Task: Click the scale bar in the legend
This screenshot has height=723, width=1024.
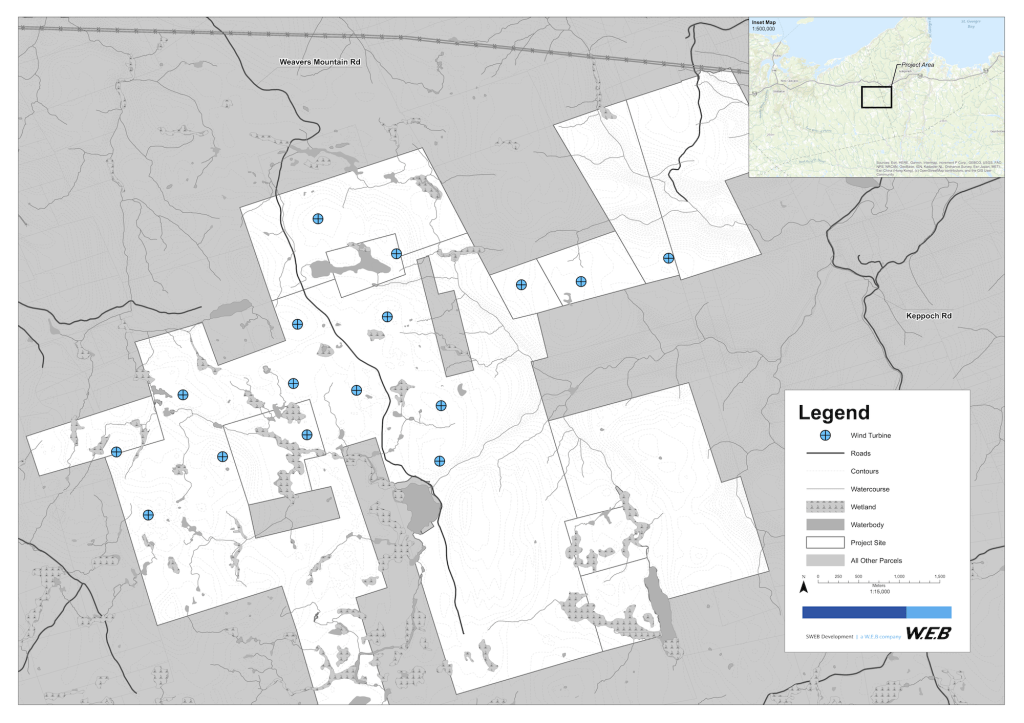Action: tap(880, 581)
